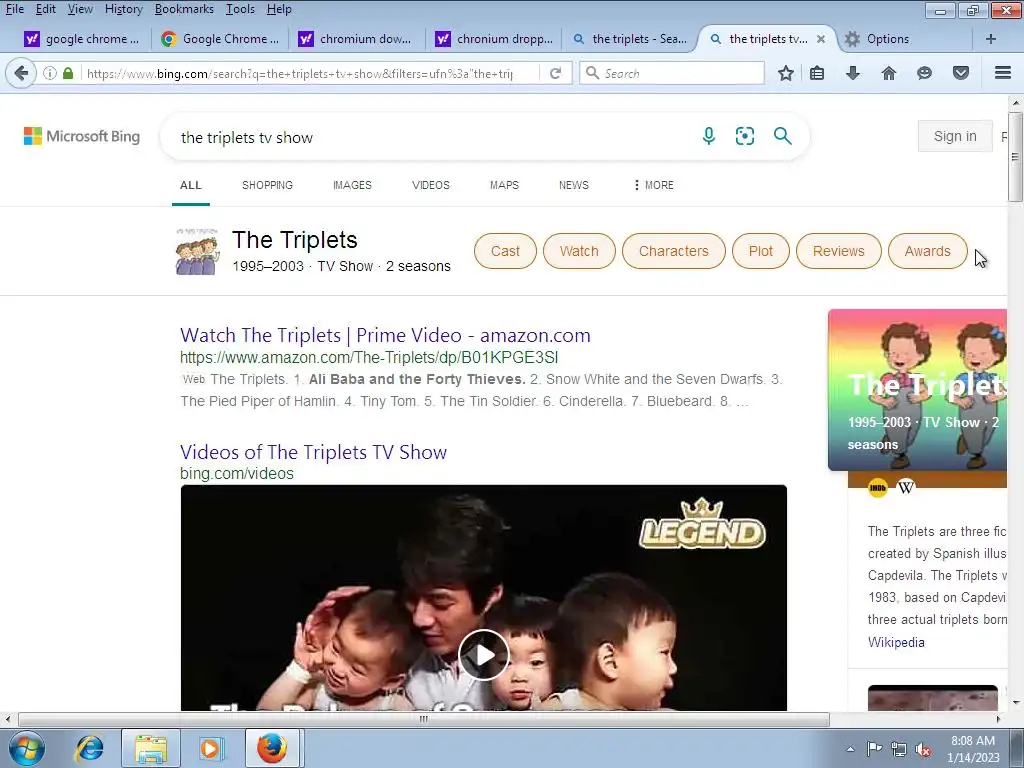The height and width of the screenshot is (768, 1024).
Task: Launch Windows Media Player from the taskbar
Action: (211, 748)
